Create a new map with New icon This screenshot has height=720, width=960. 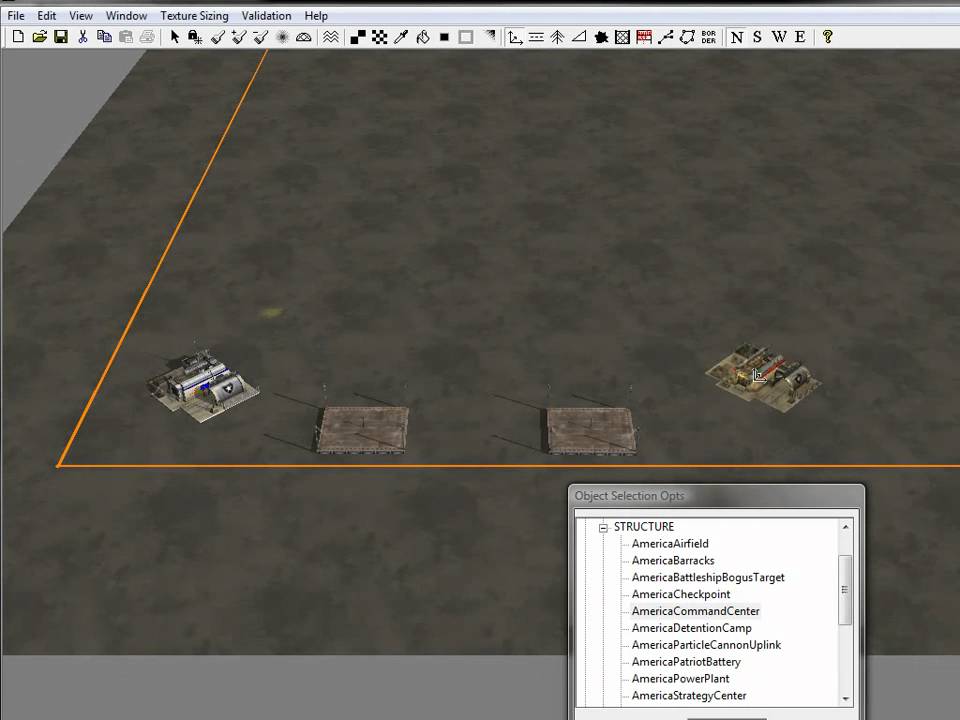tap(18, 37)
